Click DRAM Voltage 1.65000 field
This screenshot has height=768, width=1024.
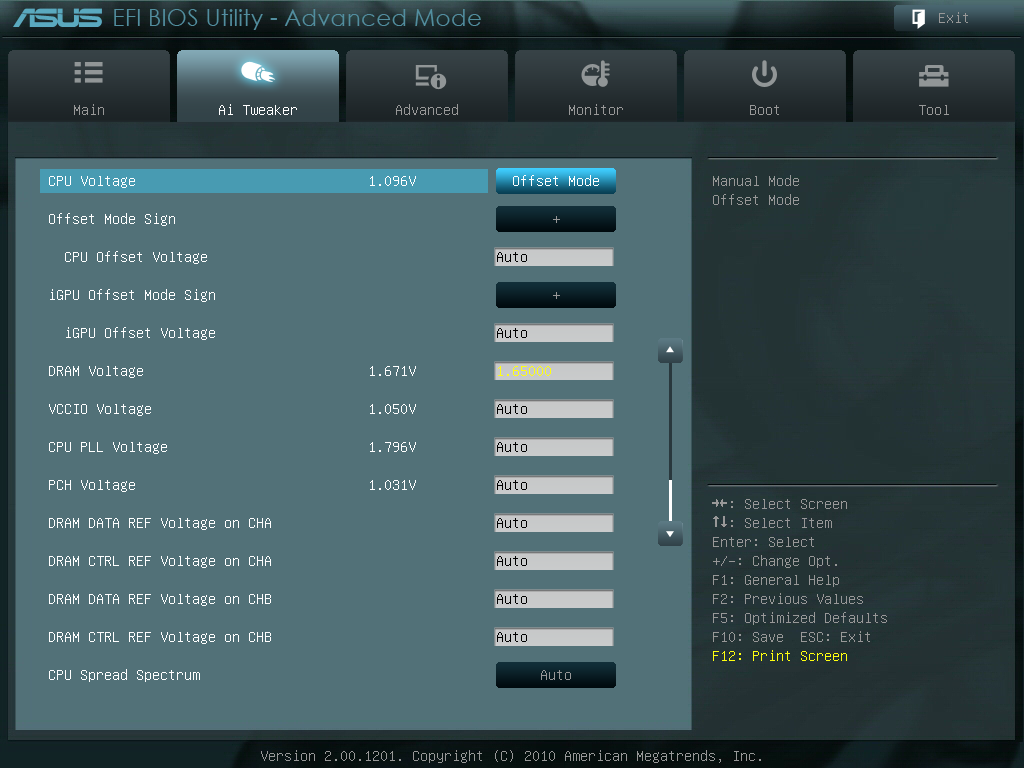(x=554, y=371)
